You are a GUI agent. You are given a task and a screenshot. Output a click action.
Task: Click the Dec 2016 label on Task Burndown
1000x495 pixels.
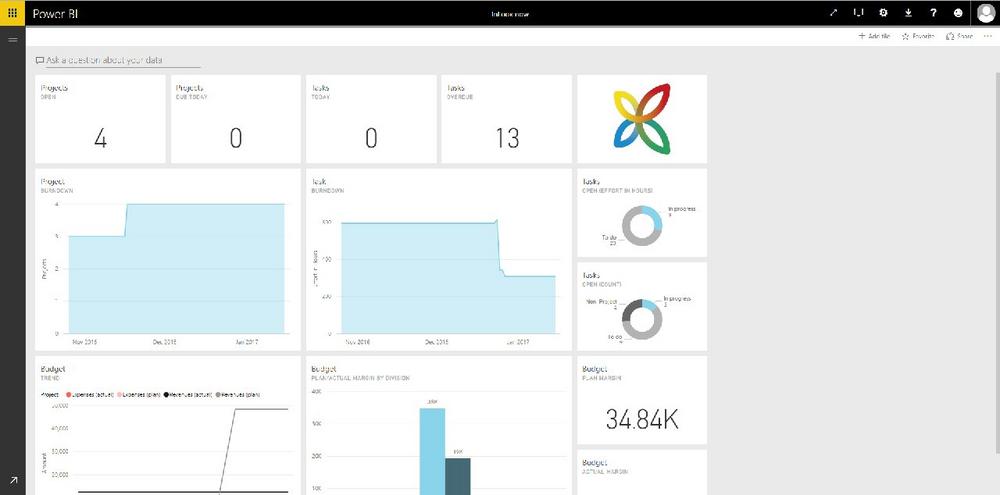click(437, 343)
